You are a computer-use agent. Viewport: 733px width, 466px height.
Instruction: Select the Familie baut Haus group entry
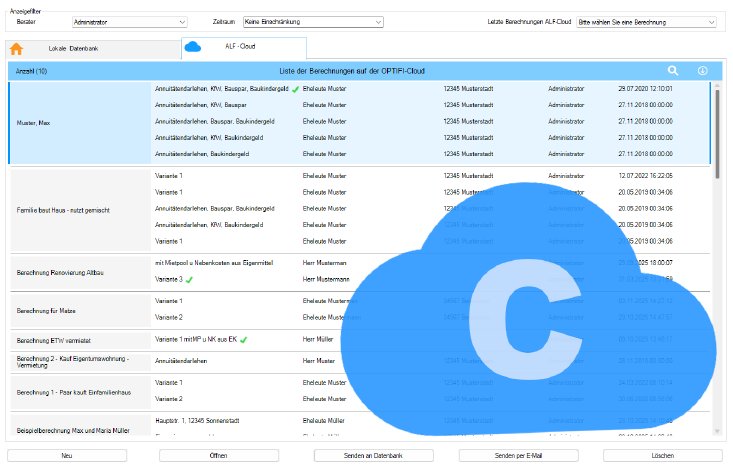tap(77, 209)
